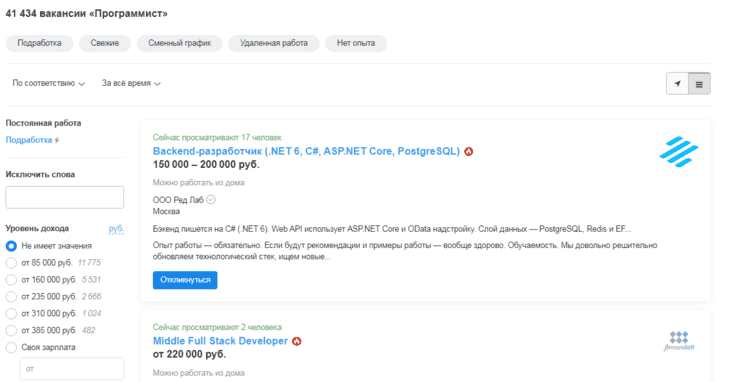Switch to map view via location arrow icon

click(x=677, y=84)
